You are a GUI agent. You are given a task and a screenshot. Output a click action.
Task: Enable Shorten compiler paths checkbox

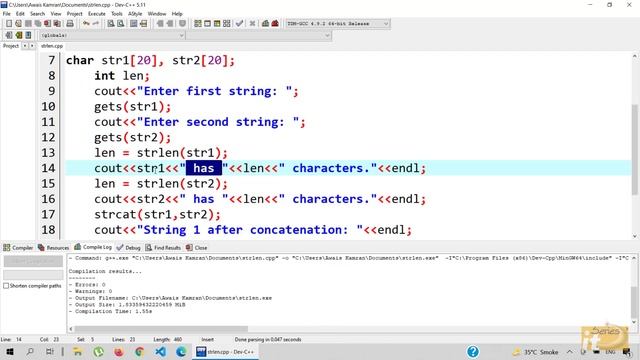[6, 286]
